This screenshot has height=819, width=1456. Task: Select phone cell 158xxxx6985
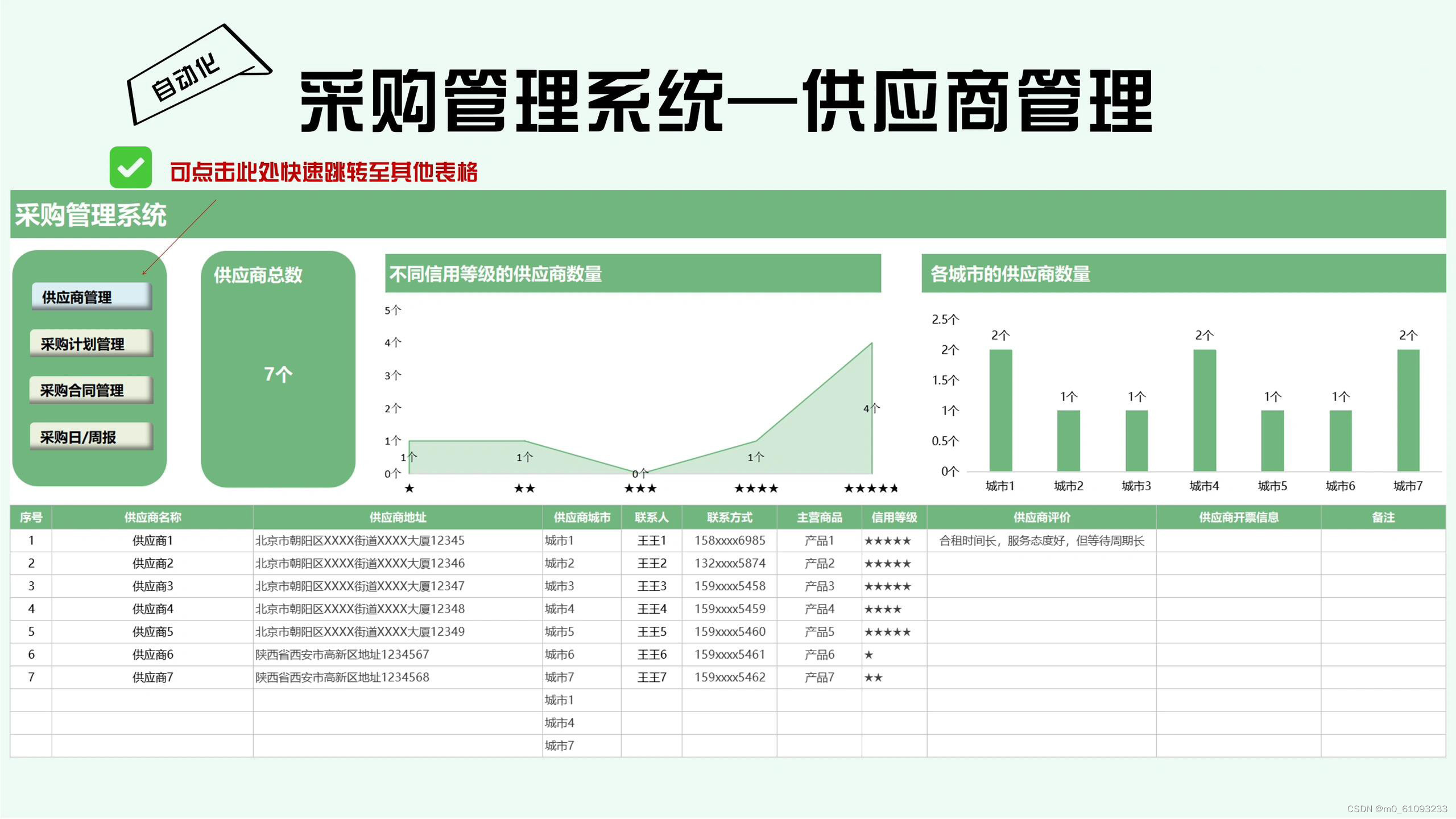730,541
